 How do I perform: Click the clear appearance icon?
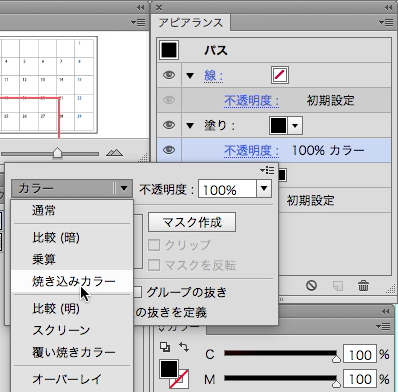pos(311,286)
